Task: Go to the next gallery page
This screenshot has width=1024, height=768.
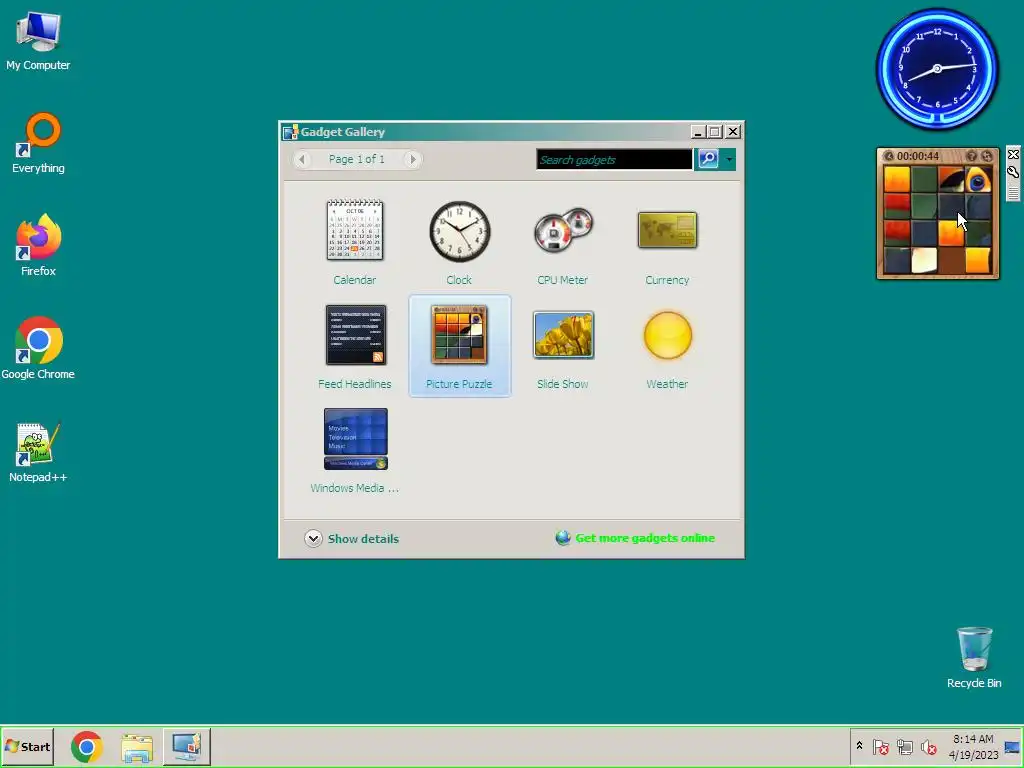Action: pyautogui.click(x=412, y=159)
